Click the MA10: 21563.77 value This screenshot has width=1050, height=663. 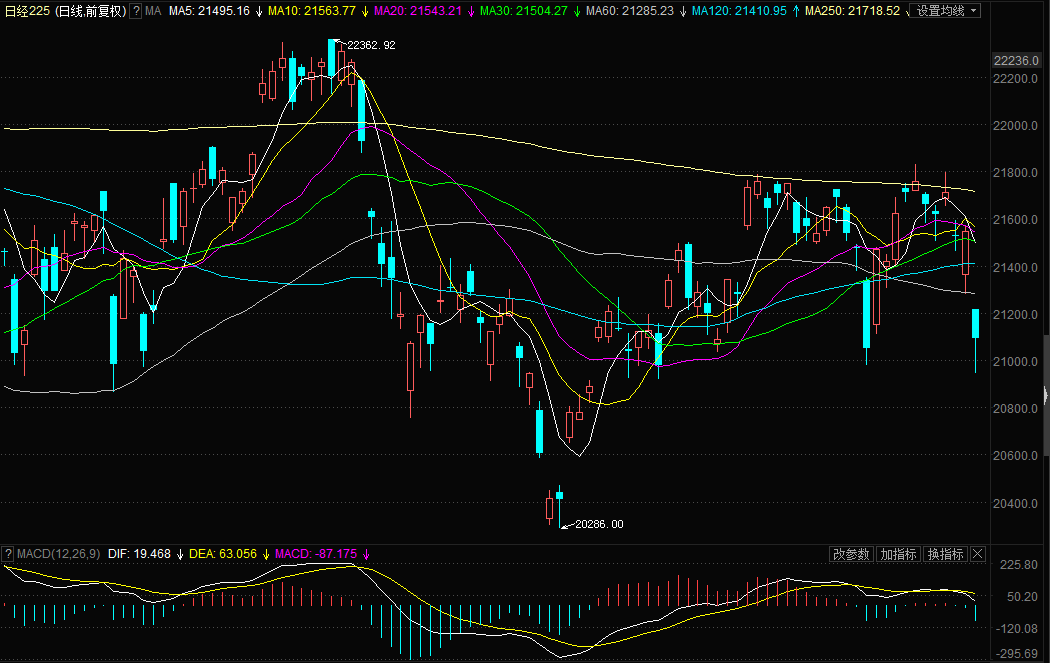[x=312, y=11]
